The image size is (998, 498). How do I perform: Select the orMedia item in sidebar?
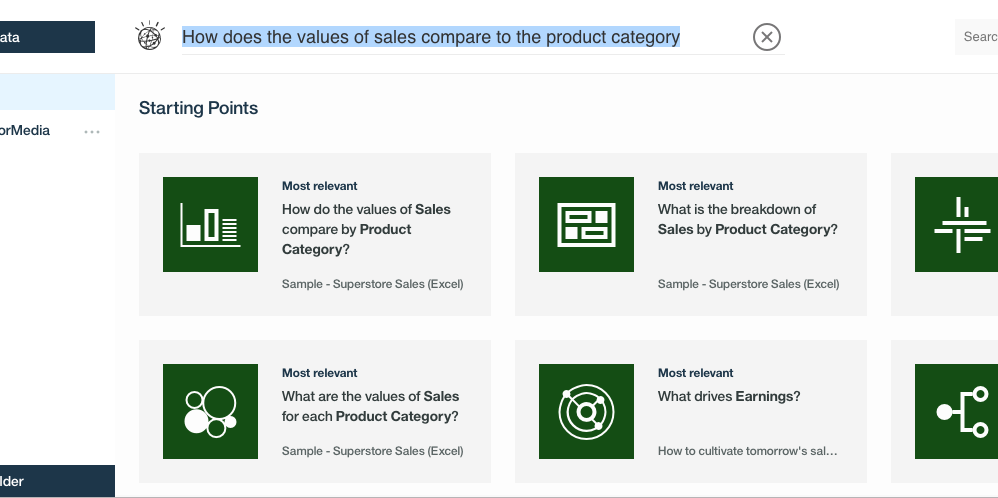pos(25,131)
